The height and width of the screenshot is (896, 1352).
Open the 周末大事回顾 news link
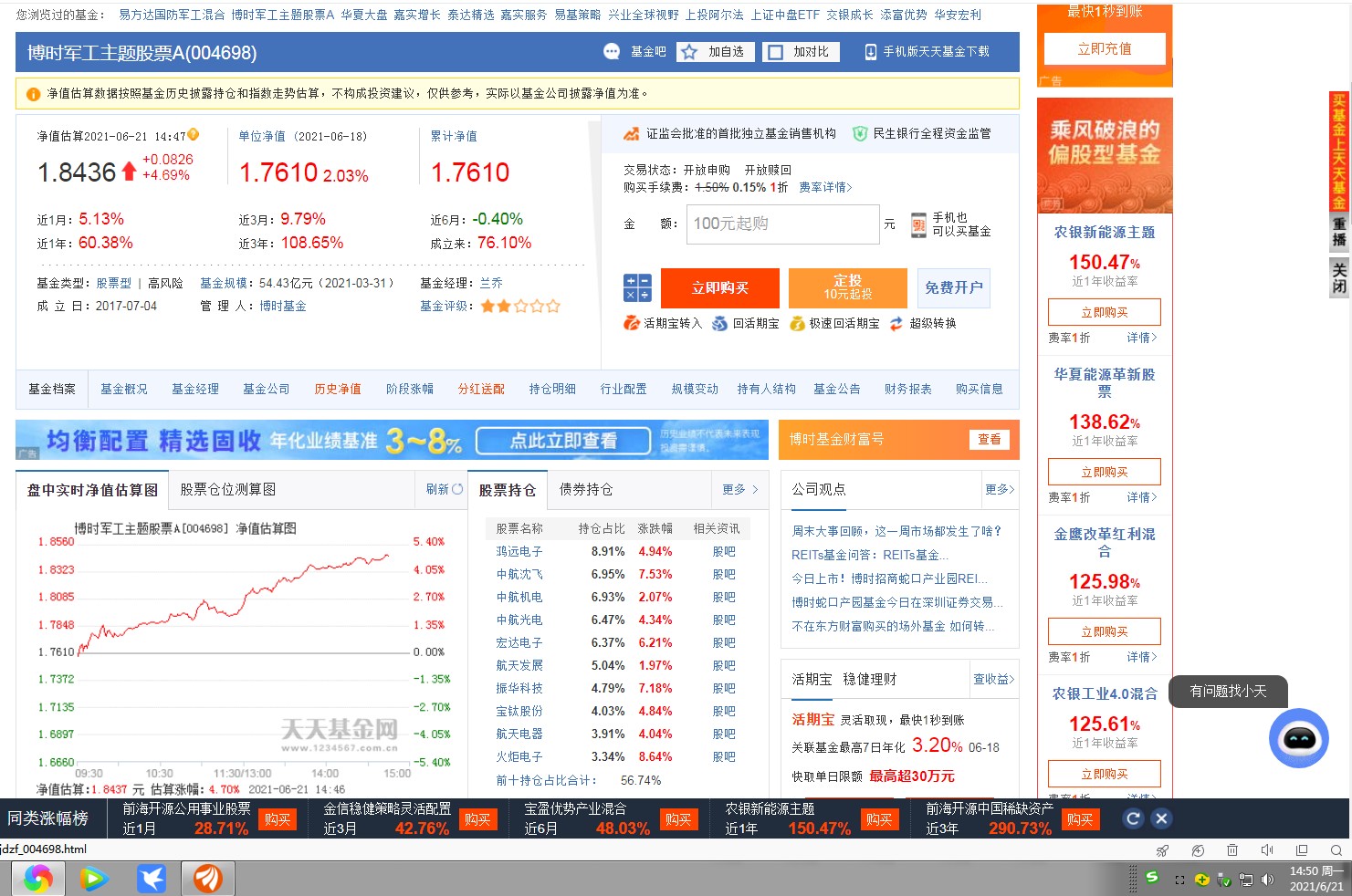point(896,530)
